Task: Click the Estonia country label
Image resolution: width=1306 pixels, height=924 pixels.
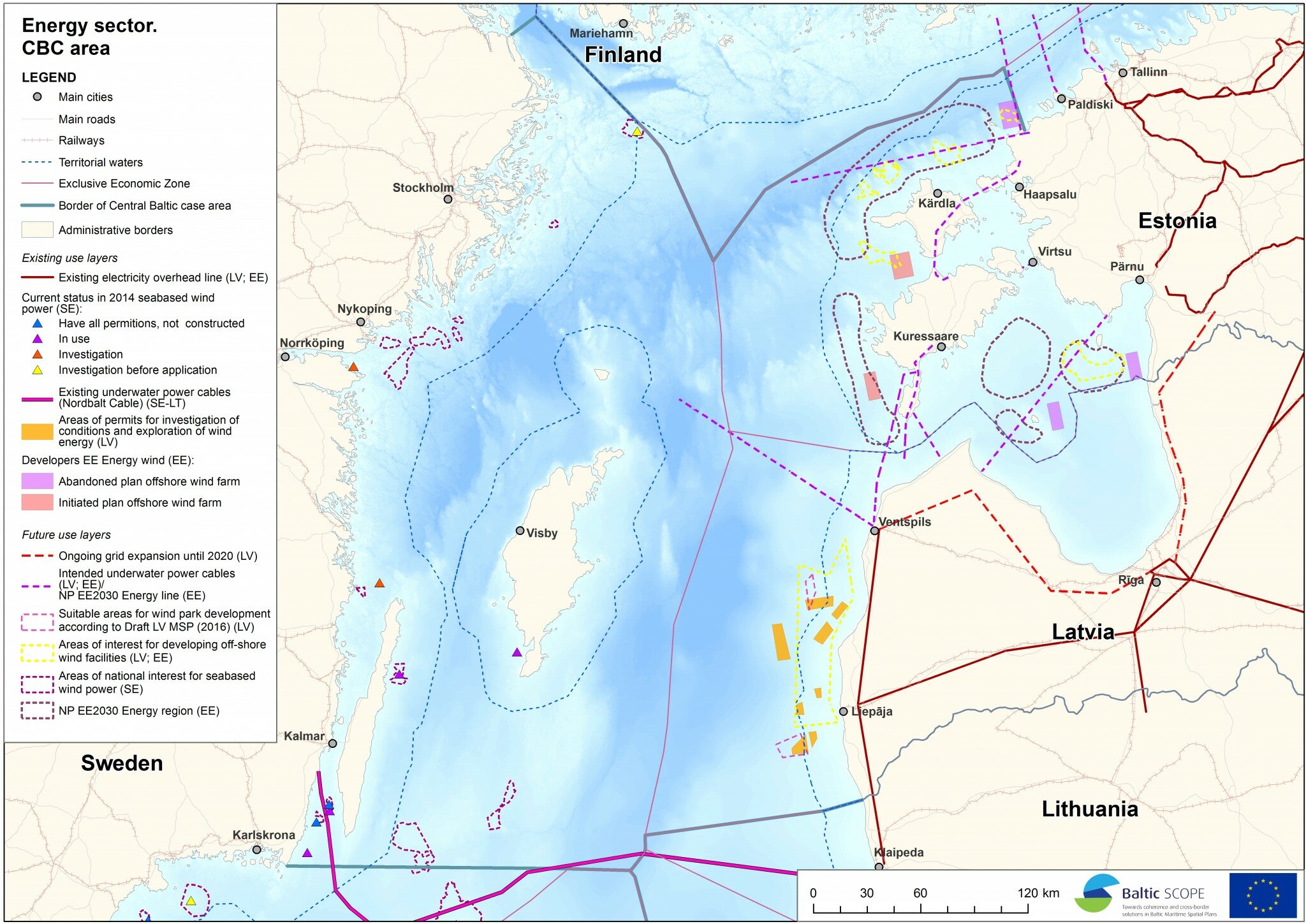Action: point(1177,221)
